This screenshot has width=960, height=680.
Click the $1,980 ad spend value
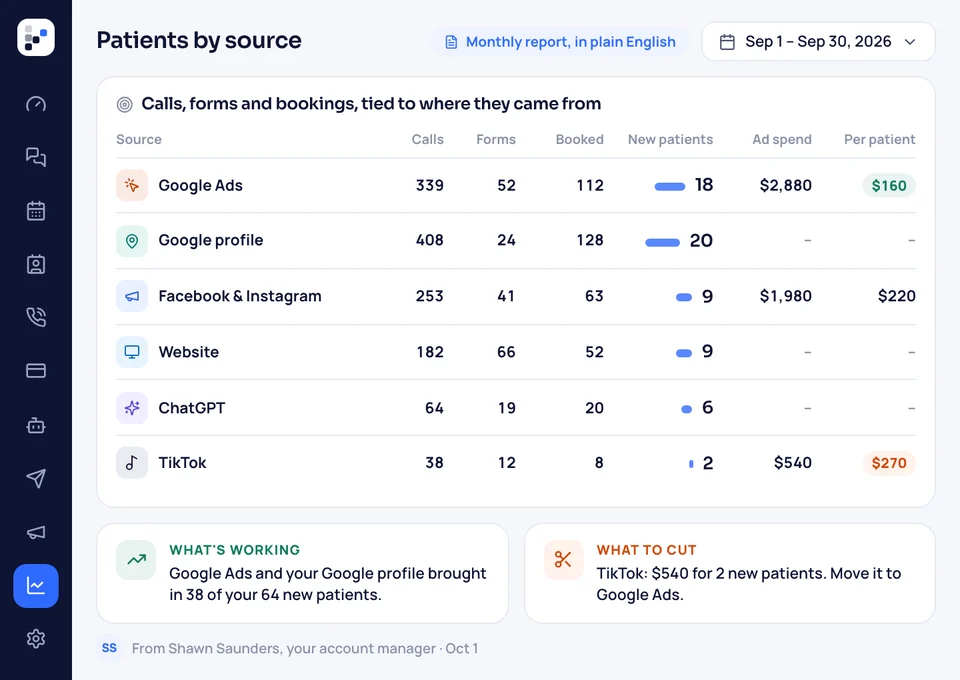point(786,296)
